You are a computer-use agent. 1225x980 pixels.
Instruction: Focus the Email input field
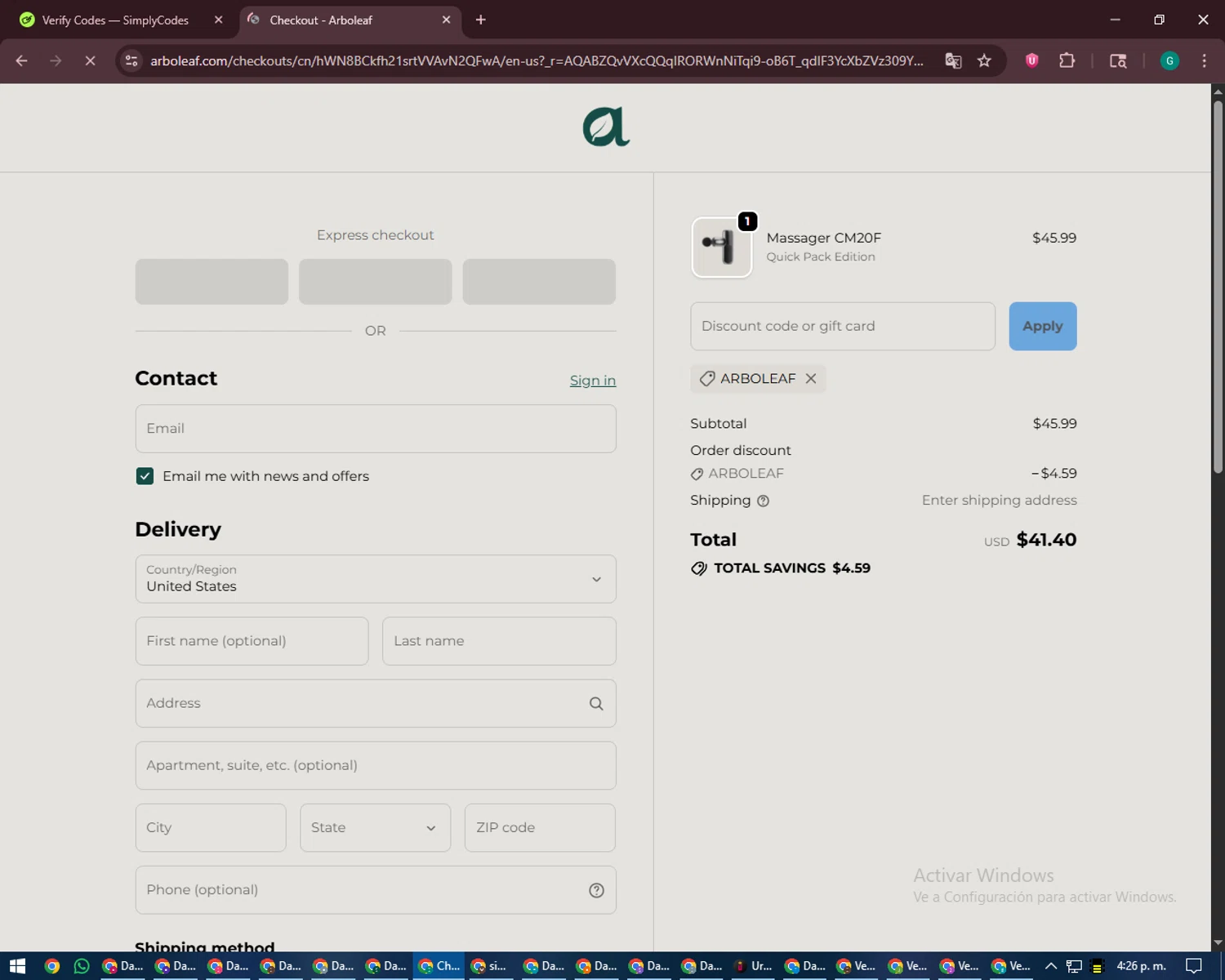tap(376, 429)
